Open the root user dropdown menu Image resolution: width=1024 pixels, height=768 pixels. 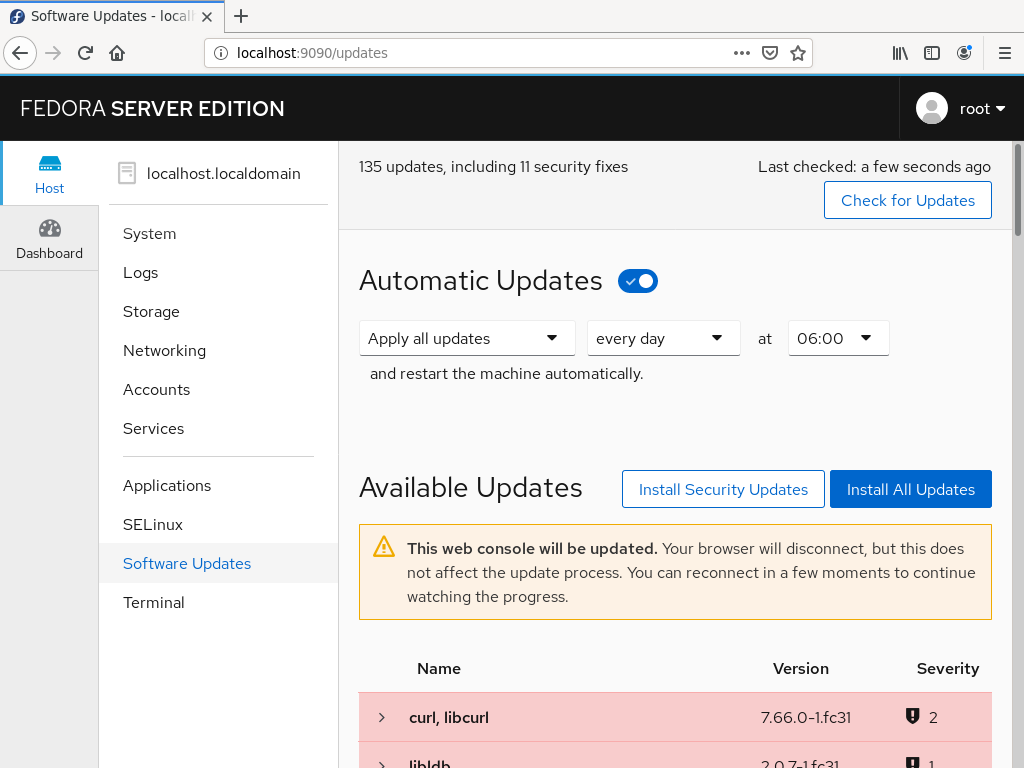982,108
